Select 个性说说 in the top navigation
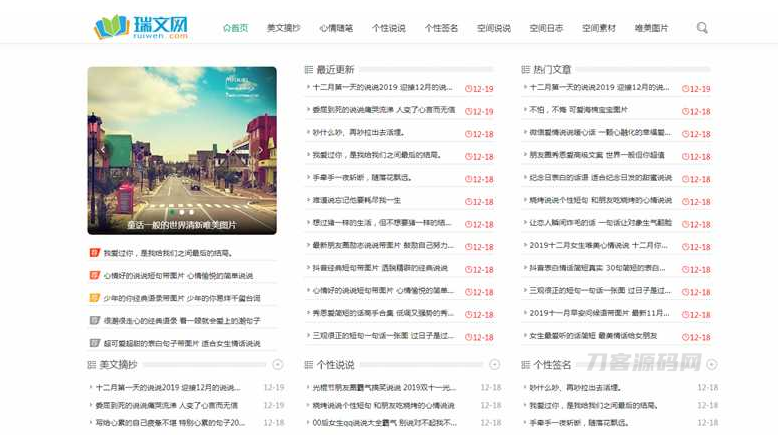 coord(389,28)
